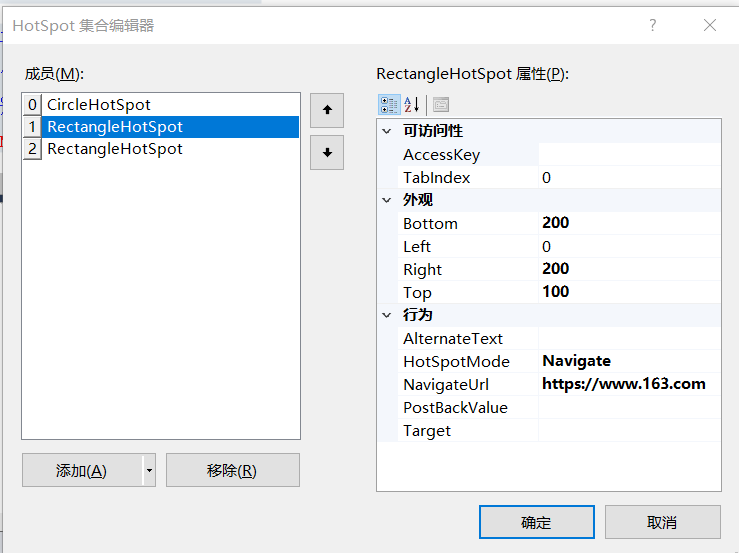Screen dimensions: 739x553
Task: Click the help question mark icon
Action: (653, 26)
